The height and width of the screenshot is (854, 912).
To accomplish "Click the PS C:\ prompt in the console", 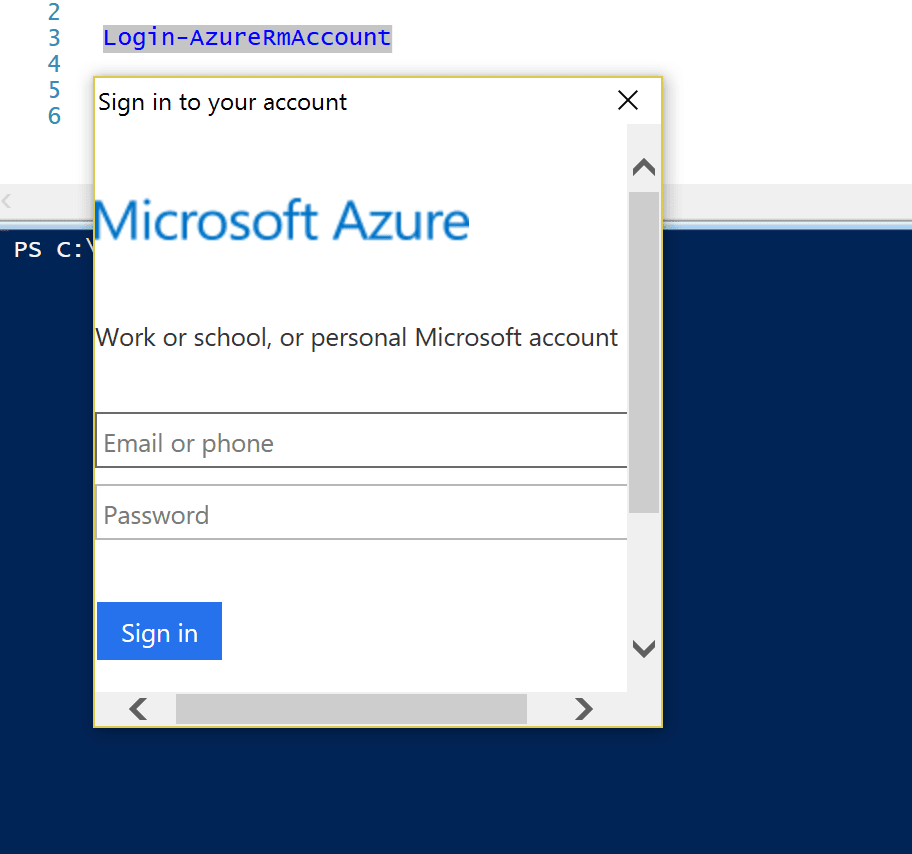I will coord(54,250).
